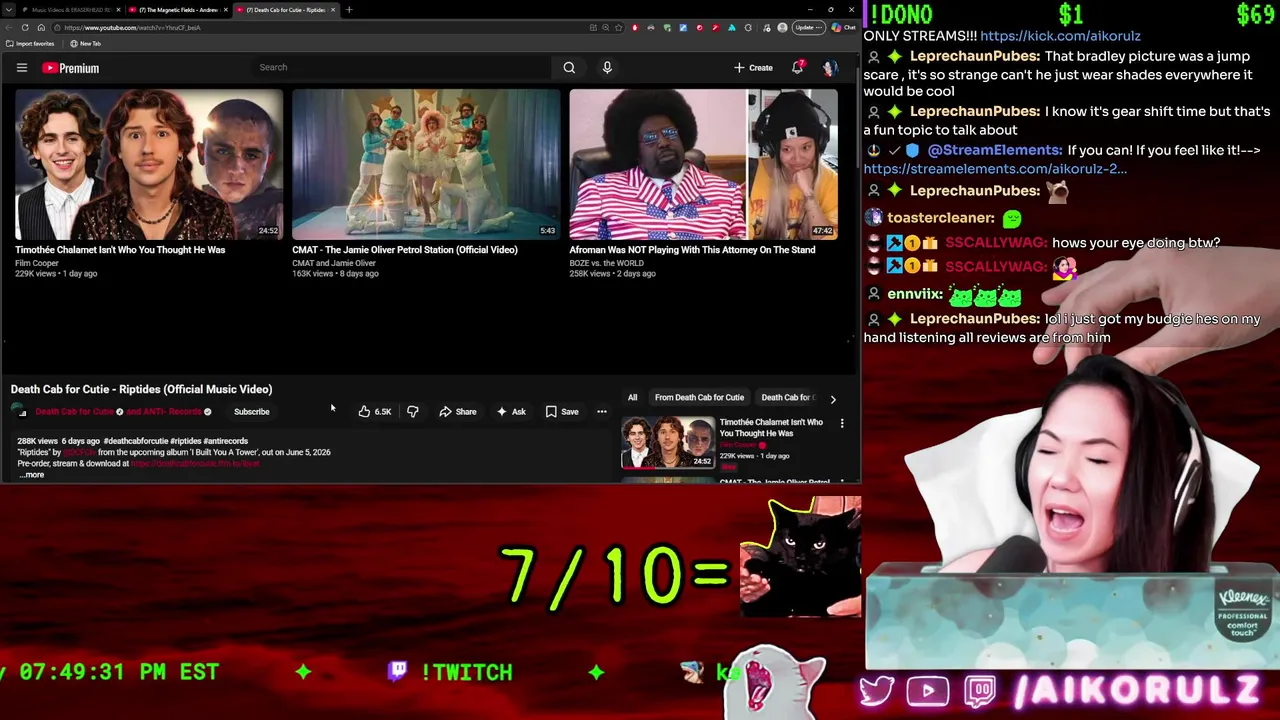This screenshot has width=1280, height=720.
Task: Go to YouTube Premium home logo
Action: point(70,68)
